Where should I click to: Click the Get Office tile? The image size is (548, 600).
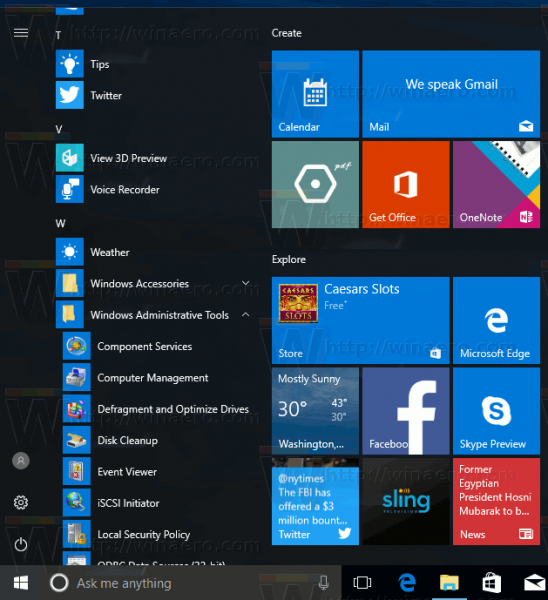tap(406, 184)
